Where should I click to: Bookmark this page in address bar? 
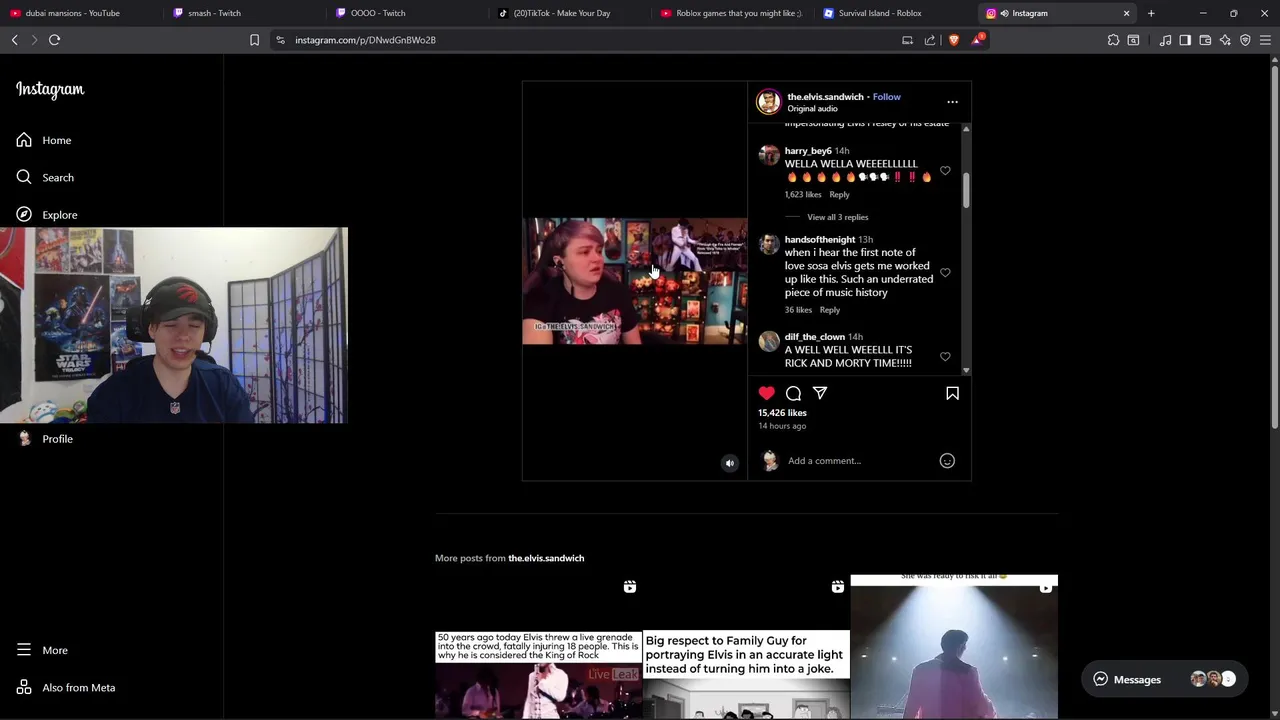(254, 40)
